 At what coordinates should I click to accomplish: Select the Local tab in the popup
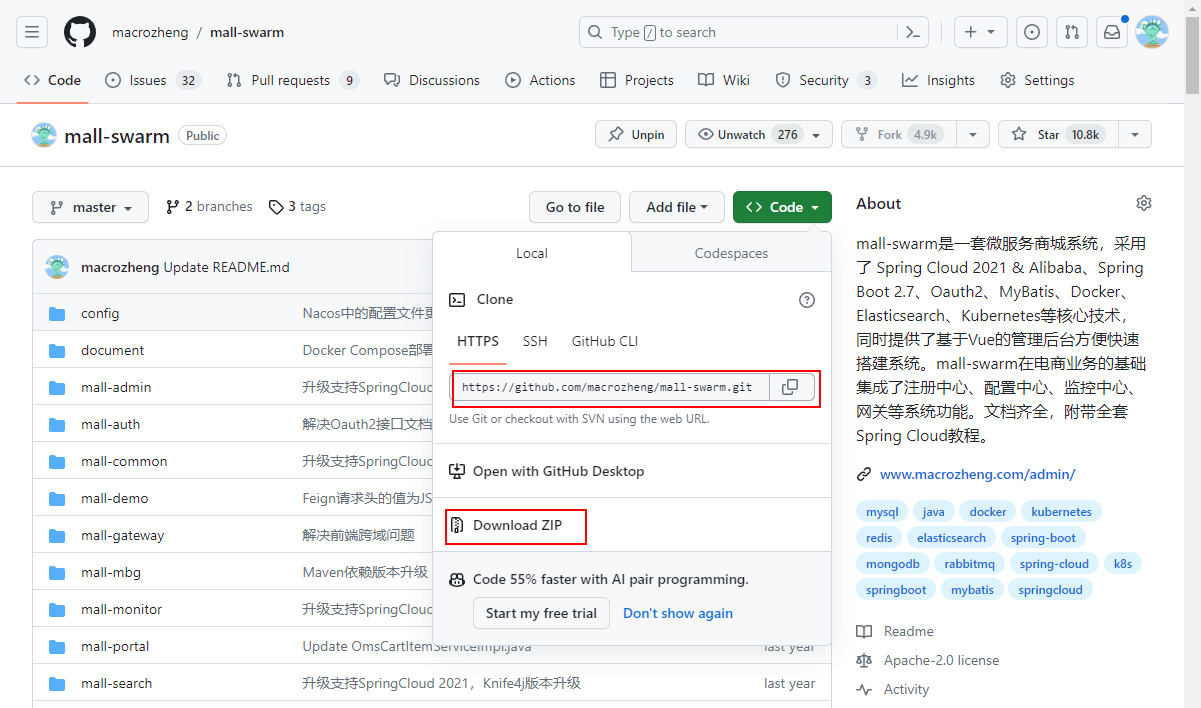coord(532,253)
